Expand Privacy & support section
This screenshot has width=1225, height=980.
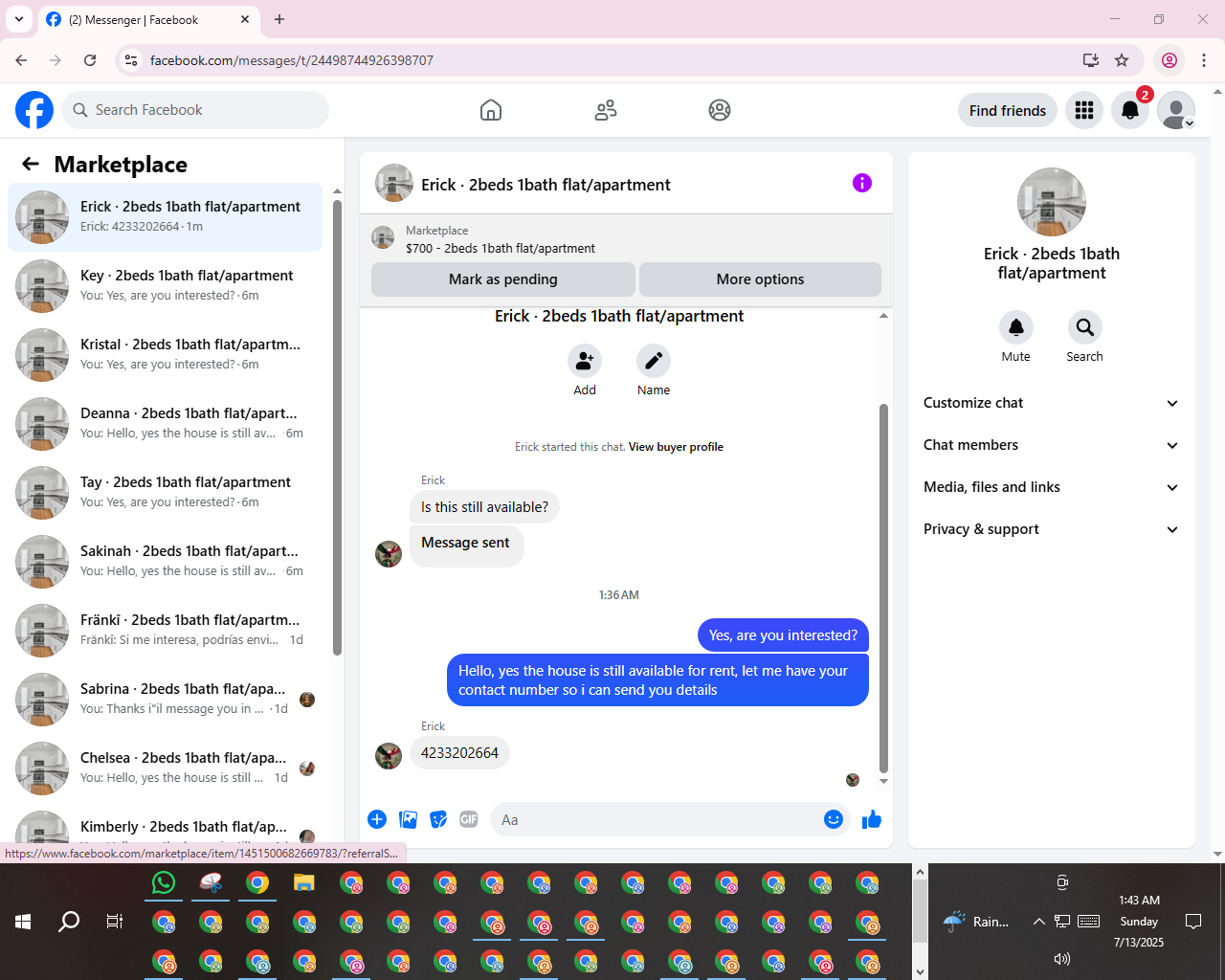click(1051, 529)
